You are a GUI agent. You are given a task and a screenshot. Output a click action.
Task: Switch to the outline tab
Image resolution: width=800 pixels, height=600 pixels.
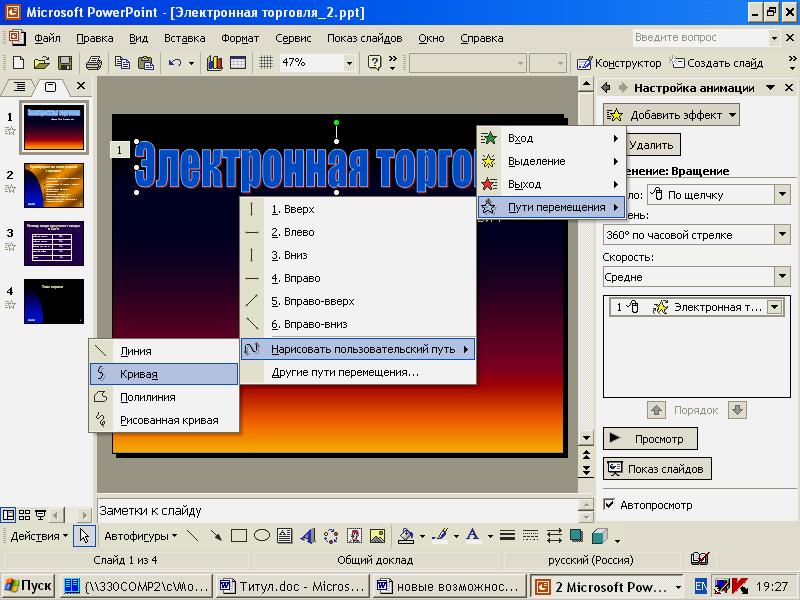[19, 87]
